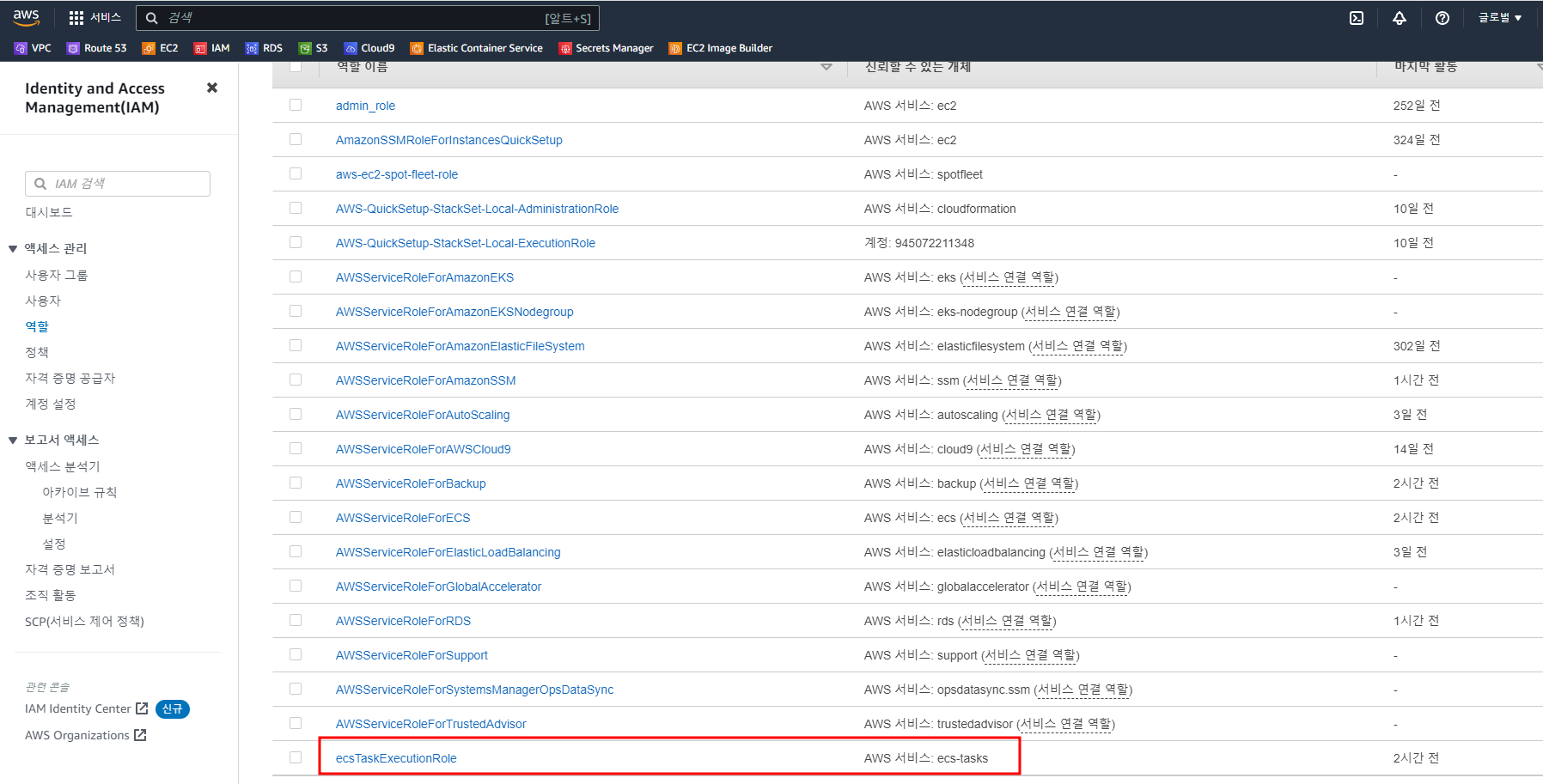Open the EC2 Image Builder shortcut
Image resolution: width=1543 pixels, height=784 pixels.
tap(721, 48)
